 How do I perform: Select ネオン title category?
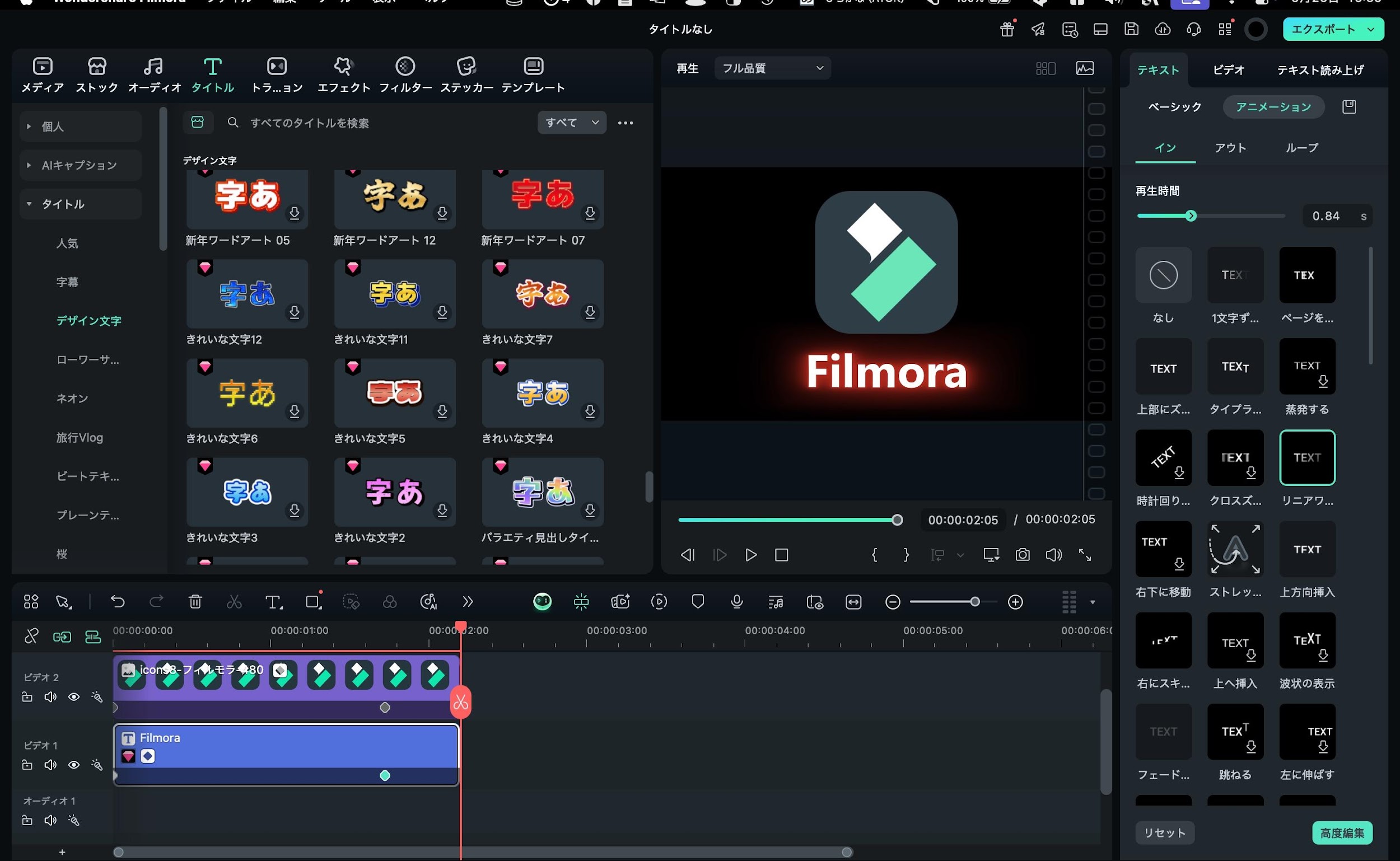pos(72,399)
